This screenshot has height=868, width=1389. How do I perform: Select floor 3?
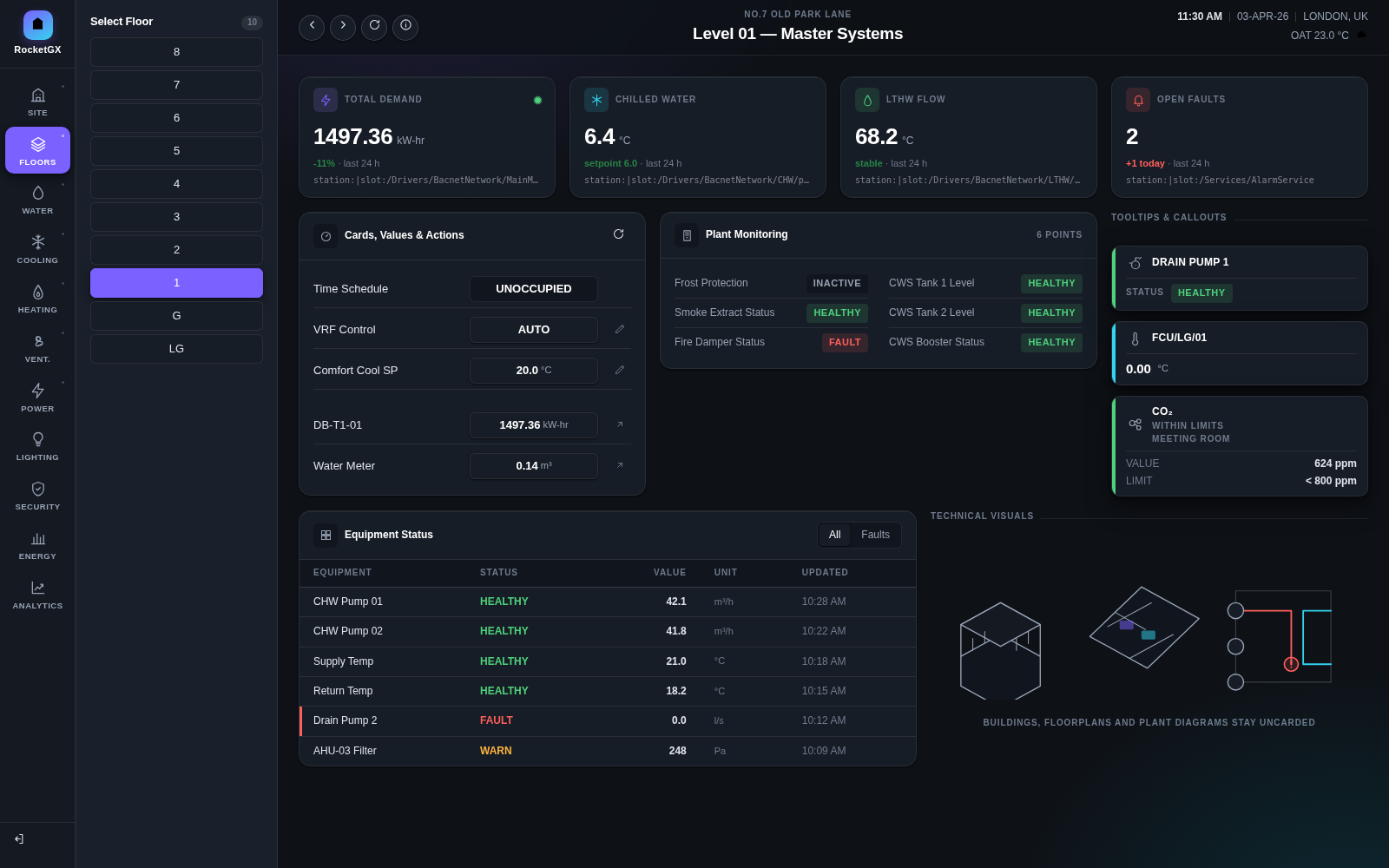click(x=176, y=217)
